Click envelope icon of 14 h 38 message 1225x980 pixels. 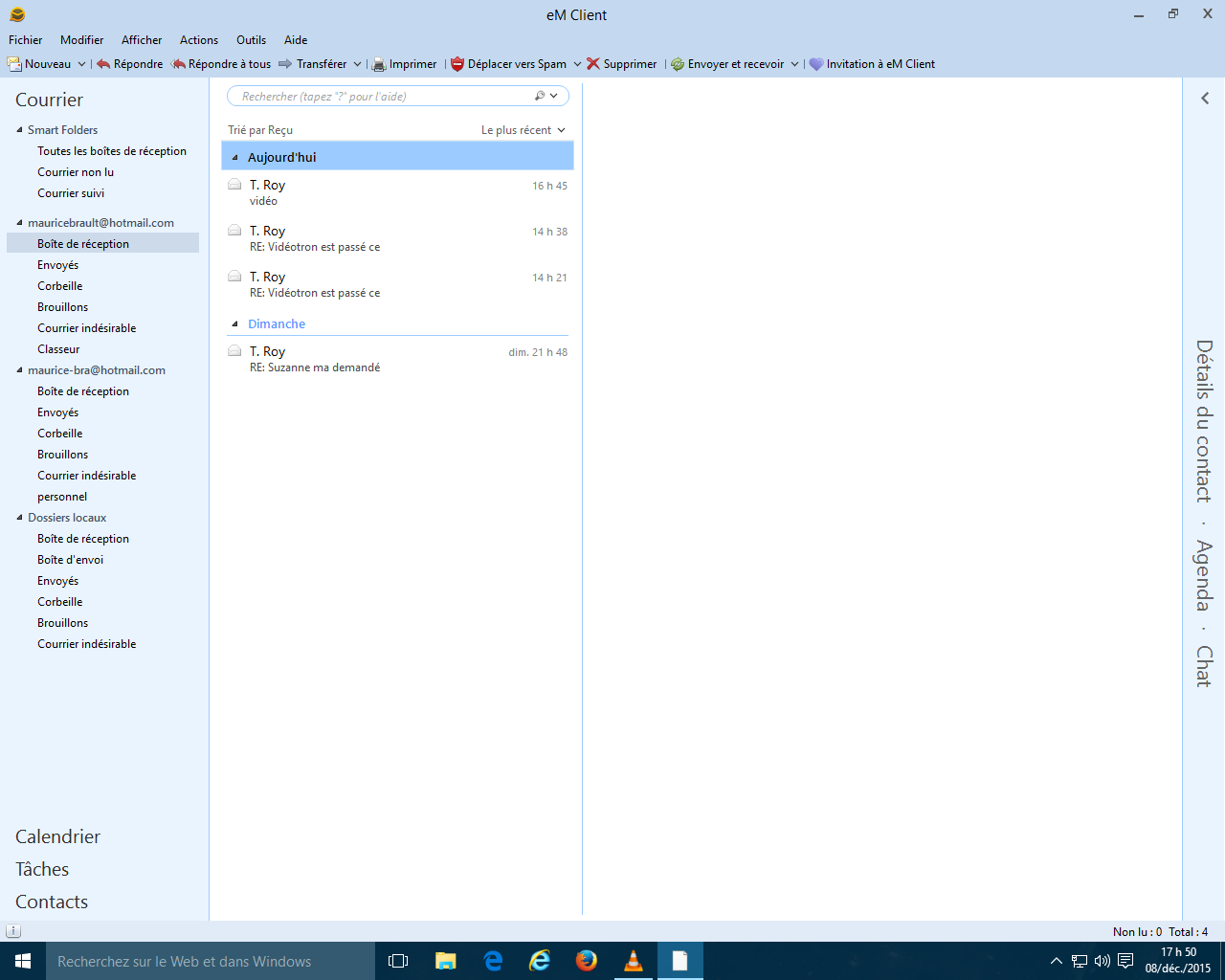point(234,231)
